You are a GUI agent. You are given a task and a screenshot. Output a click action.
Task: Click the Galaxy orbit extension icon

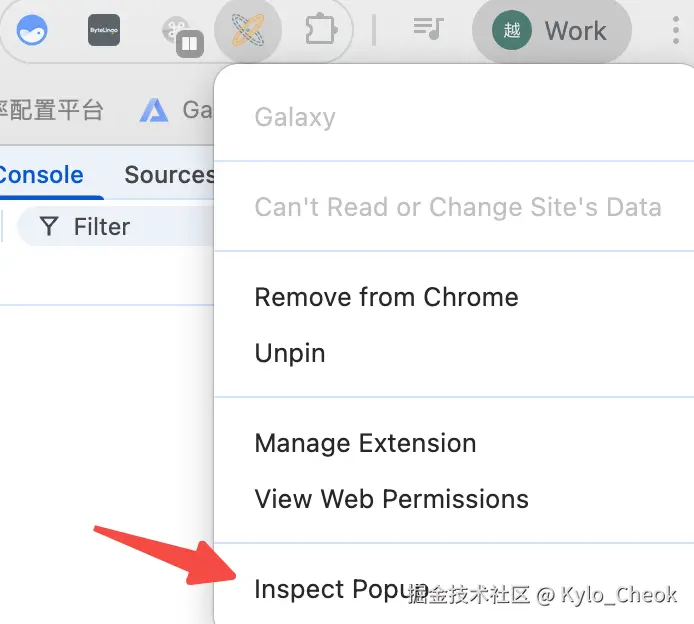pos(247,31)
